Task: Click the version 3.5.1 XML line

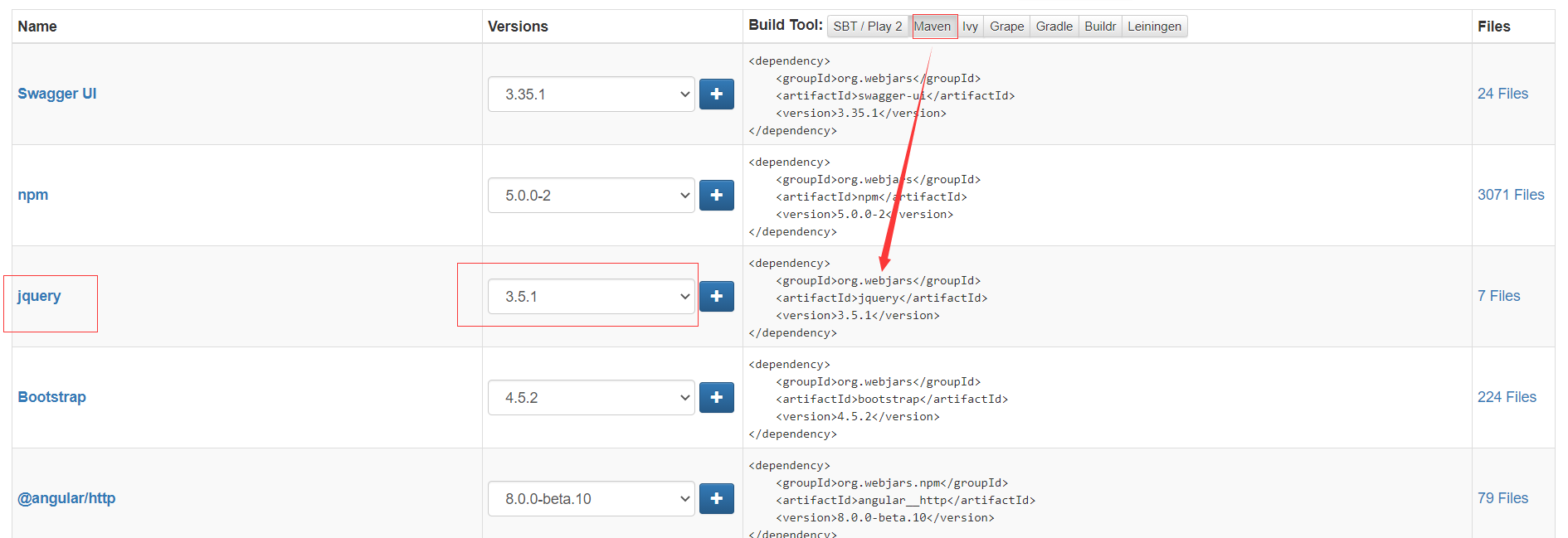Action: [x=858, y=316]
